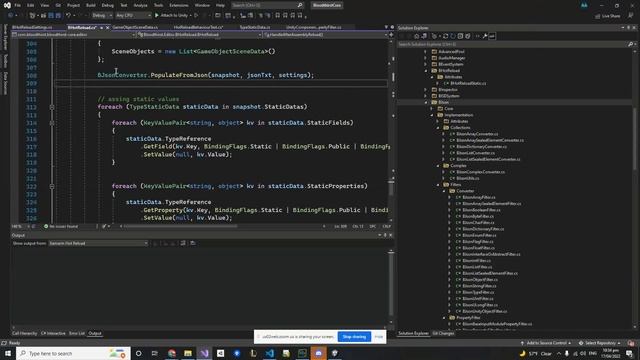Switch to the Call Hierarchy tab
This screenshot has width=640, height=360.
24,333
